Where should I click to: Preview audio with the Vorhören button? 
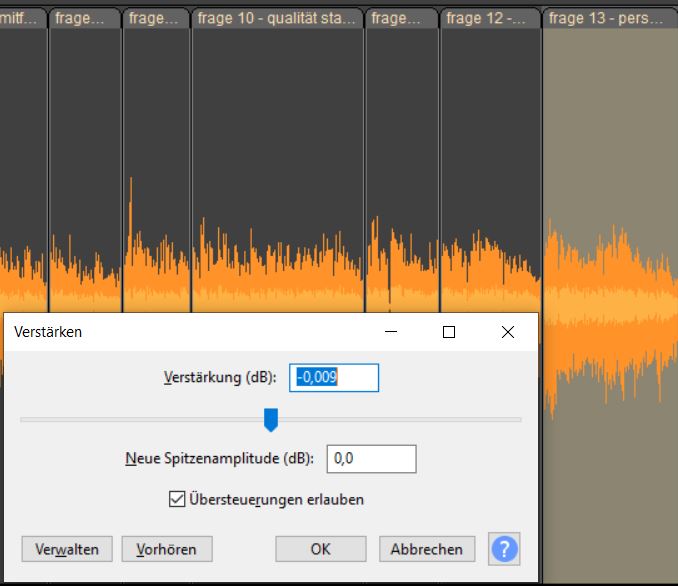pyautogui.click(x=167, y=549)
